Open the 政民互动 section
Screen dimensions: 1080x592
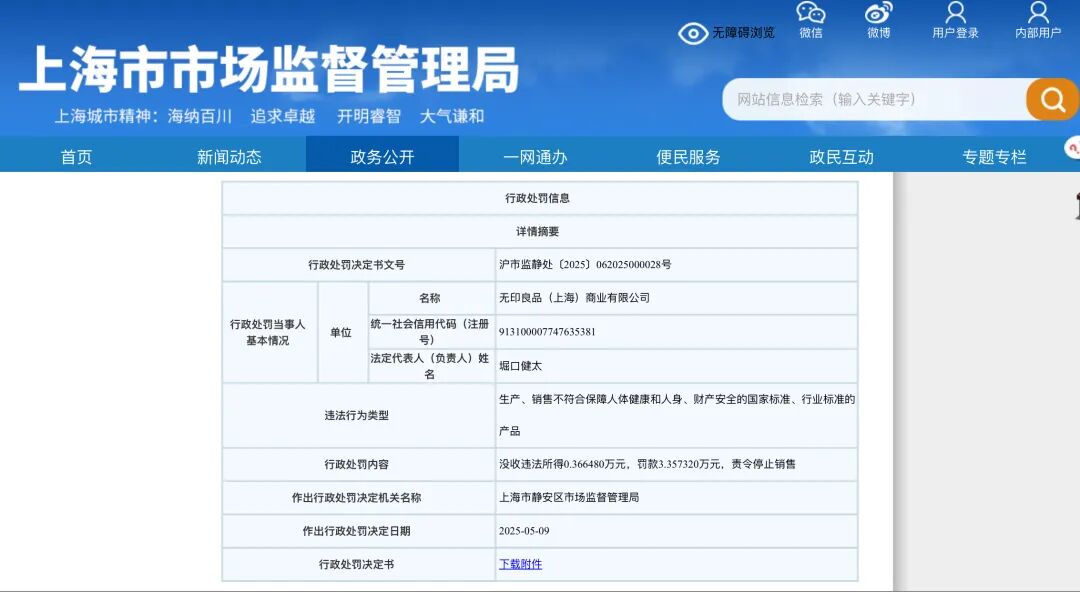(842, 155)
